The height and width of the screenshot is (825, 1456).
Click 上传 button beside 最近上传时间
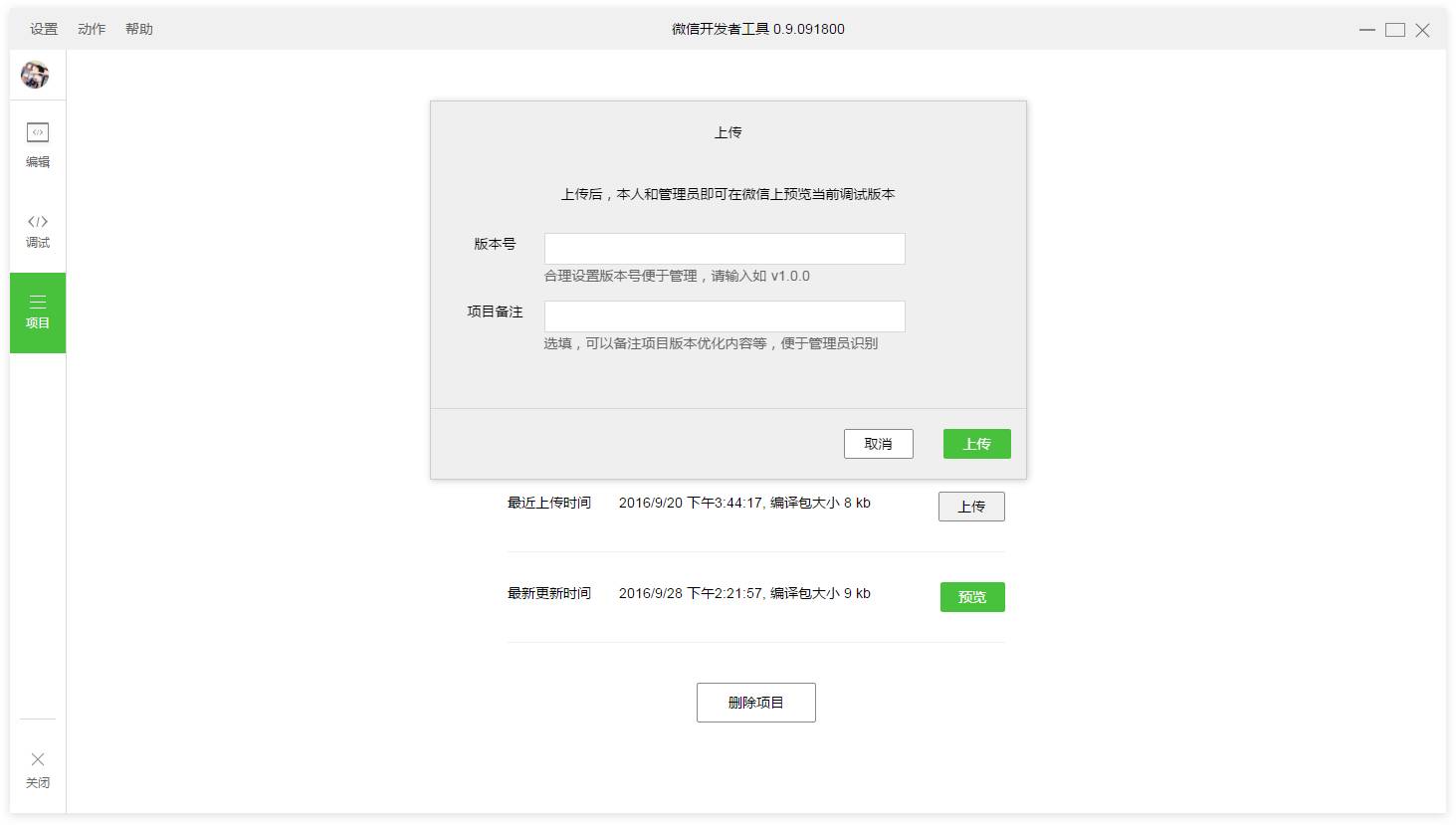click(971, 507)
